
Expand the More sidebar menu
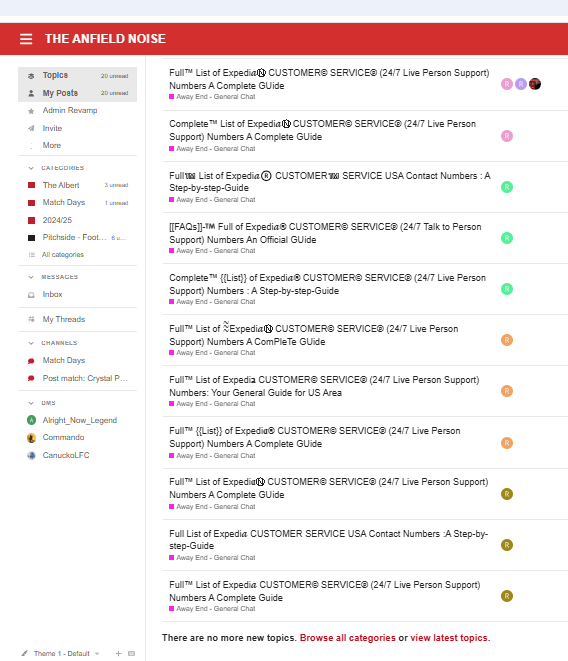click(x=52, y=145)
